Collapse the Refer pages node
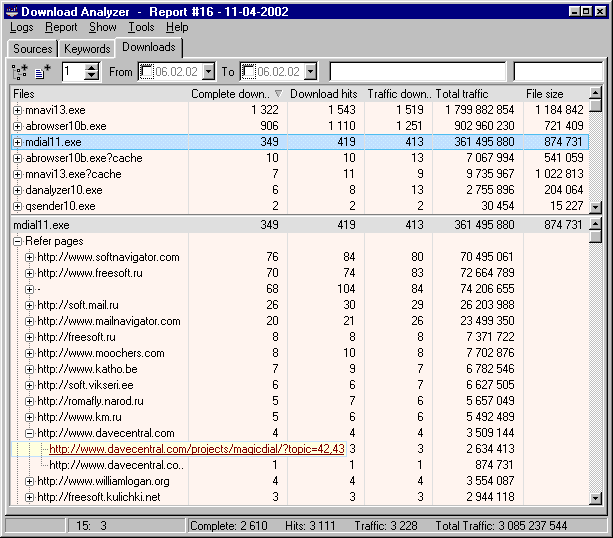 [x=17, y=241]
